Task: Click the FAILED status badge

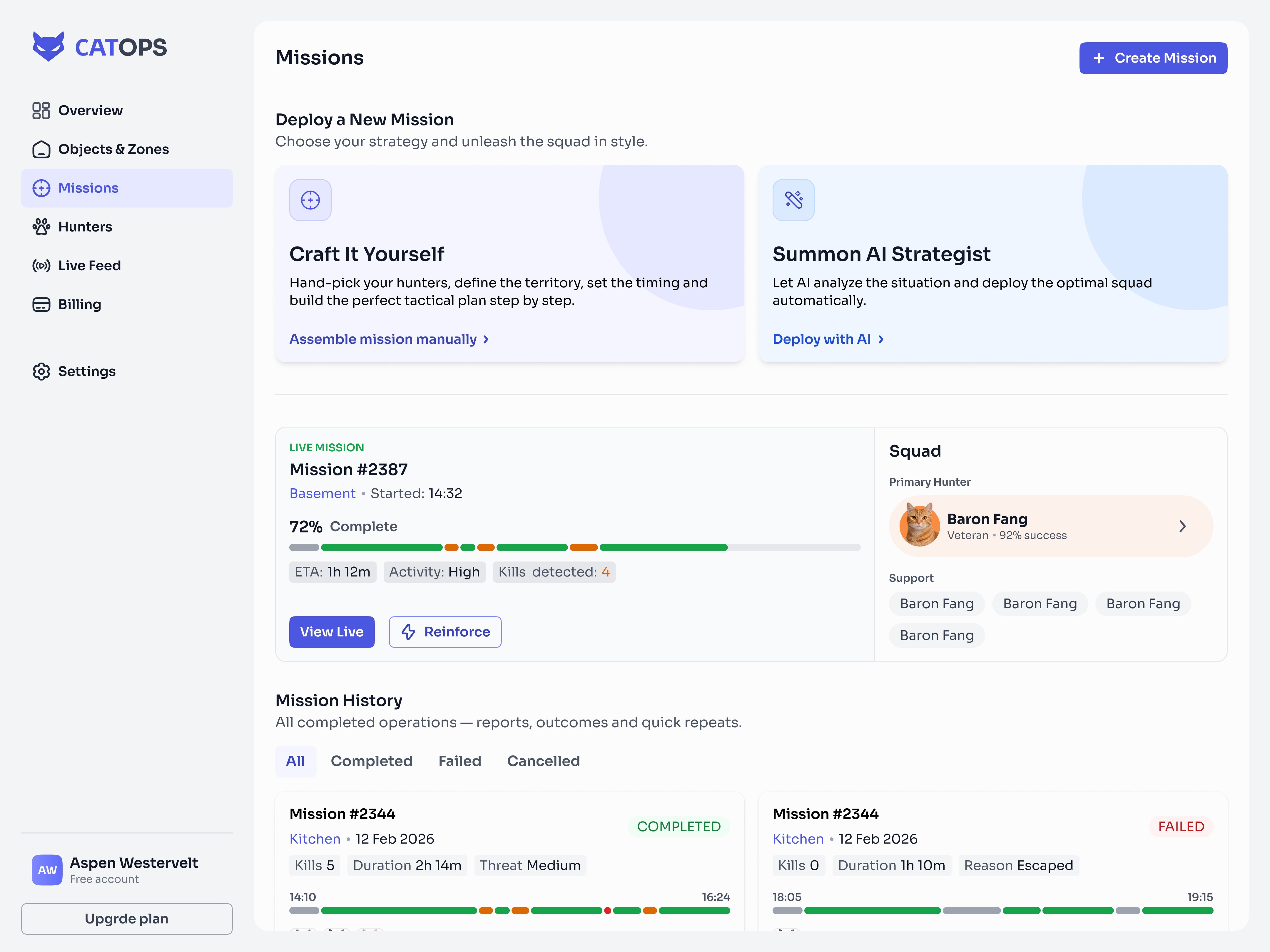Action: point(1180,826)
